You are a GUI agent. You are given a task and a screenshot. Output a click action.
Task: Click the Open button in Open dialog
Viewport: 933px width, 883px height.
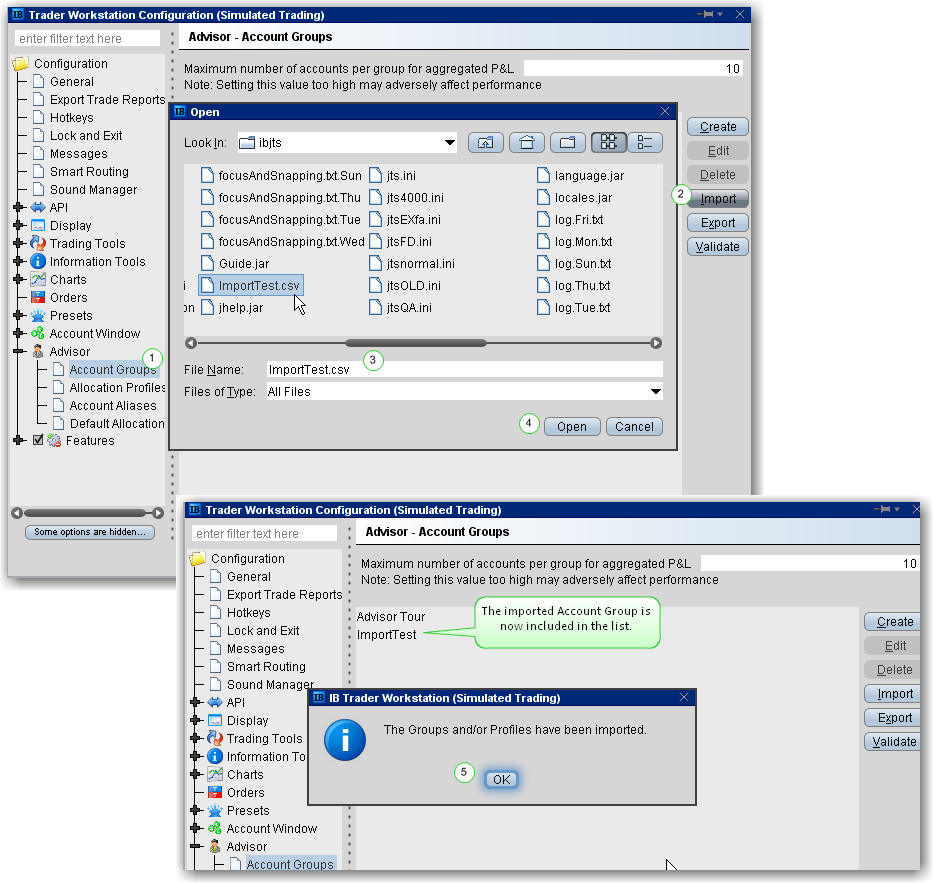point(572,427)
